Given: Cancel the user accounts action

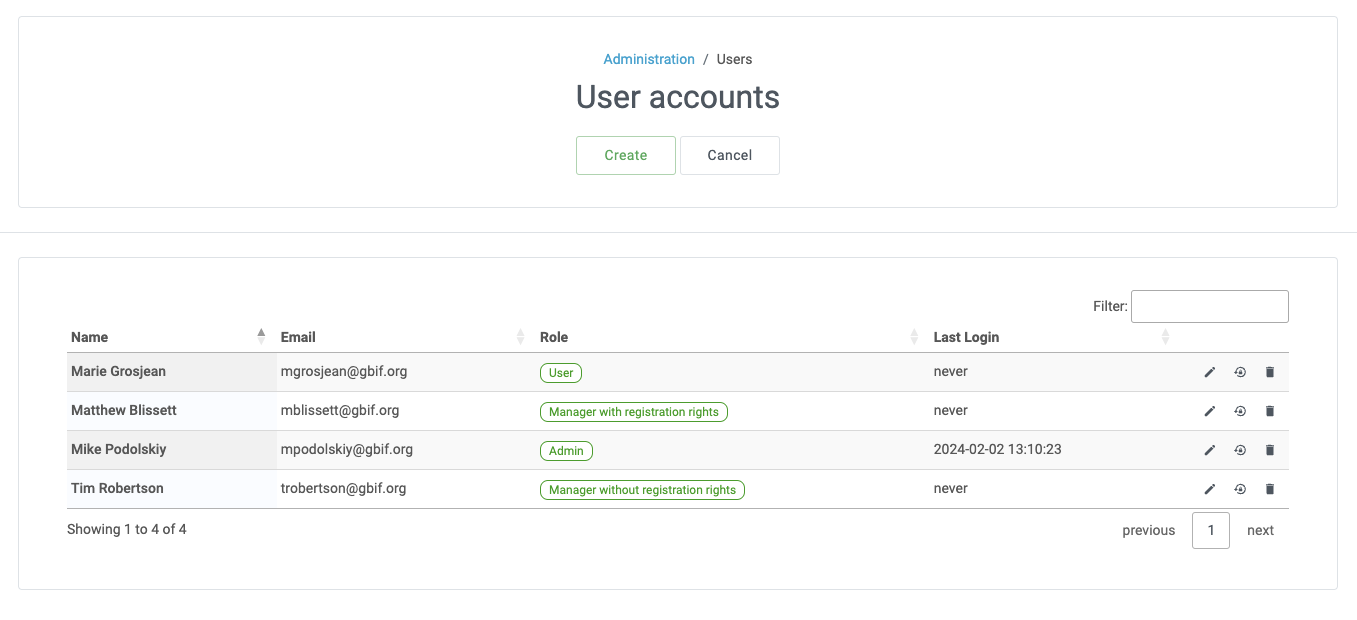Looking at the screenshot, I should (x=729, y=155).
